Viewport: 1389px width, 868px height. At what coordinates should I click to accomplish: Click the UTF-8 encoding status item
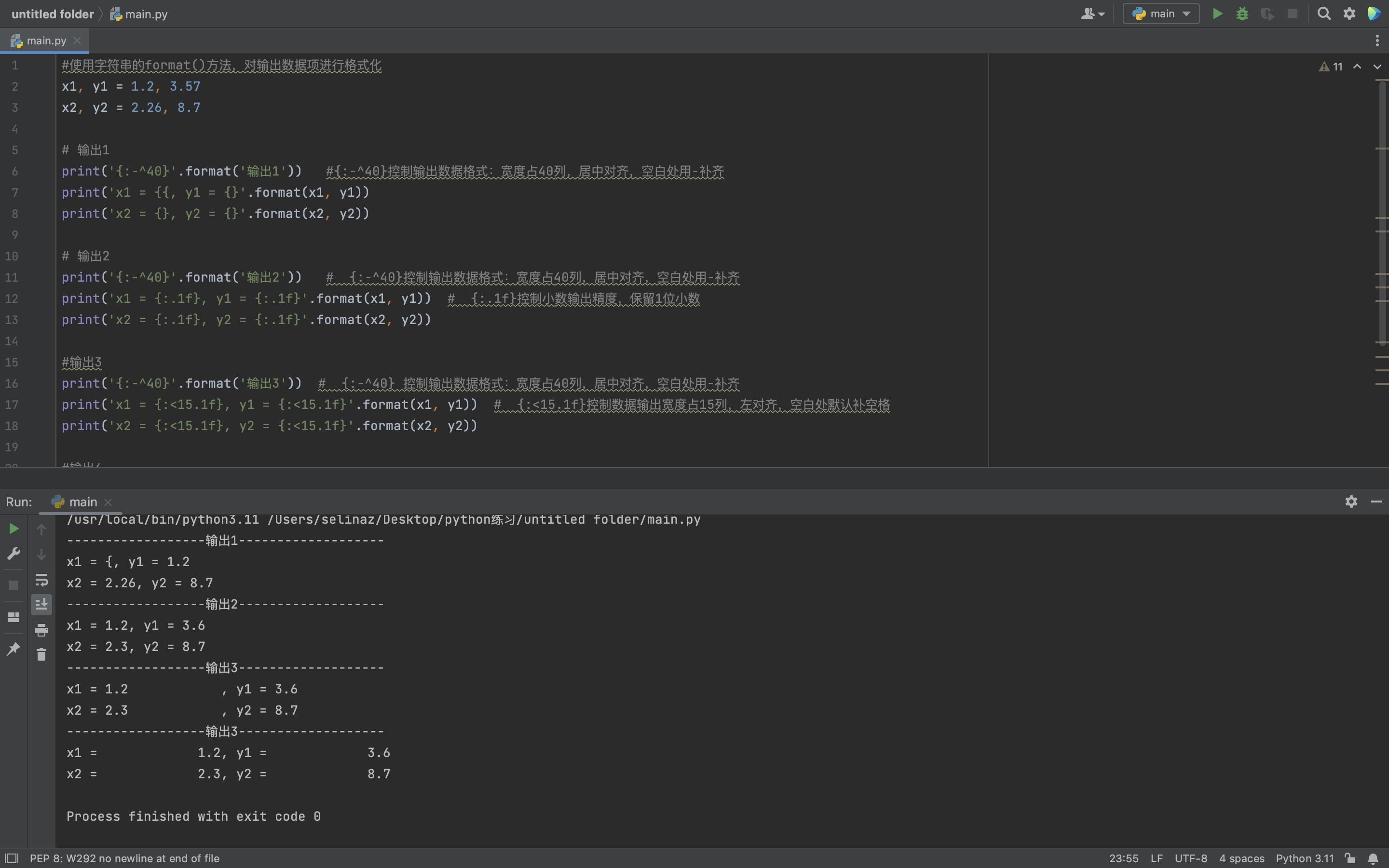(x=1190, y=858)
